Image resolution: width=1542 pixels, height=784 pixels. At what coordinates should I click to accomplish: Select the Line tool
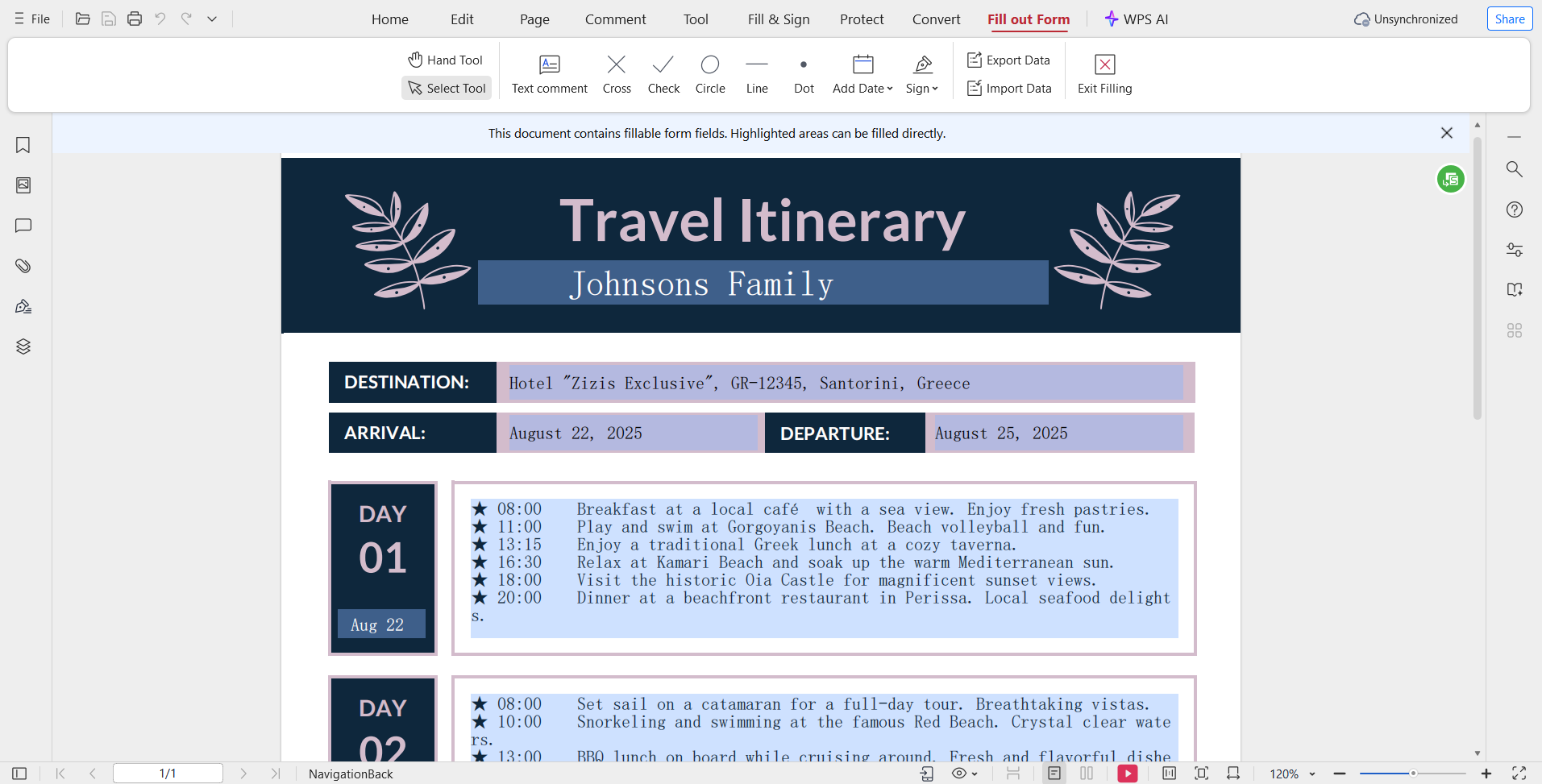click(757, 74)
